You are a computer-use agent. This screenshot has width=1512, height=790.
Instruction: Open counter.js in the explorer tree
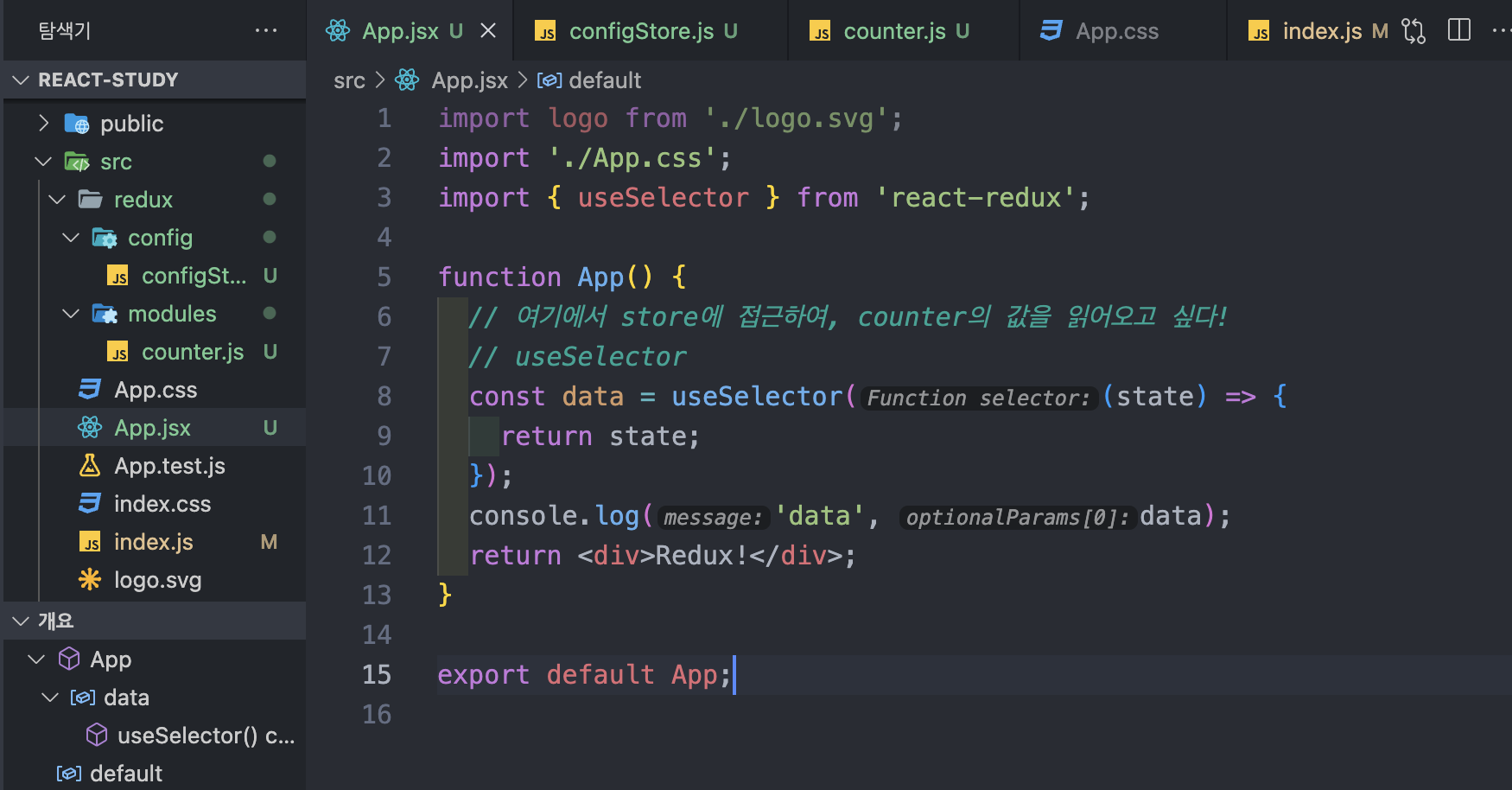coord(155,352)
